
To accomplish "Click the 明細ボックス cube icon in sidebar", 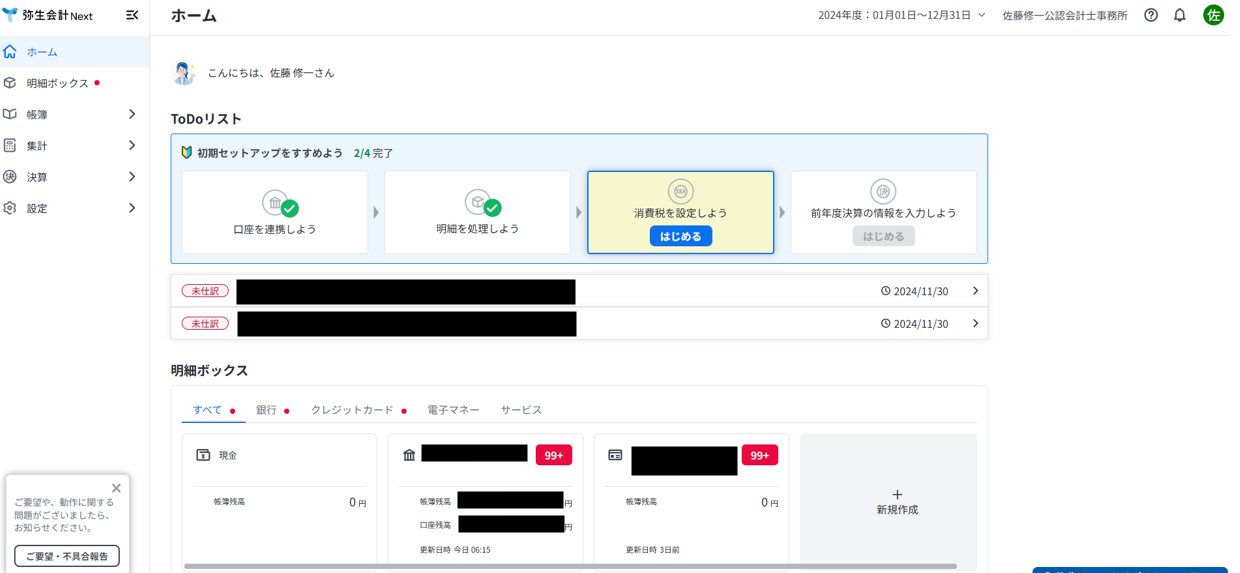I will pos(10,83).
